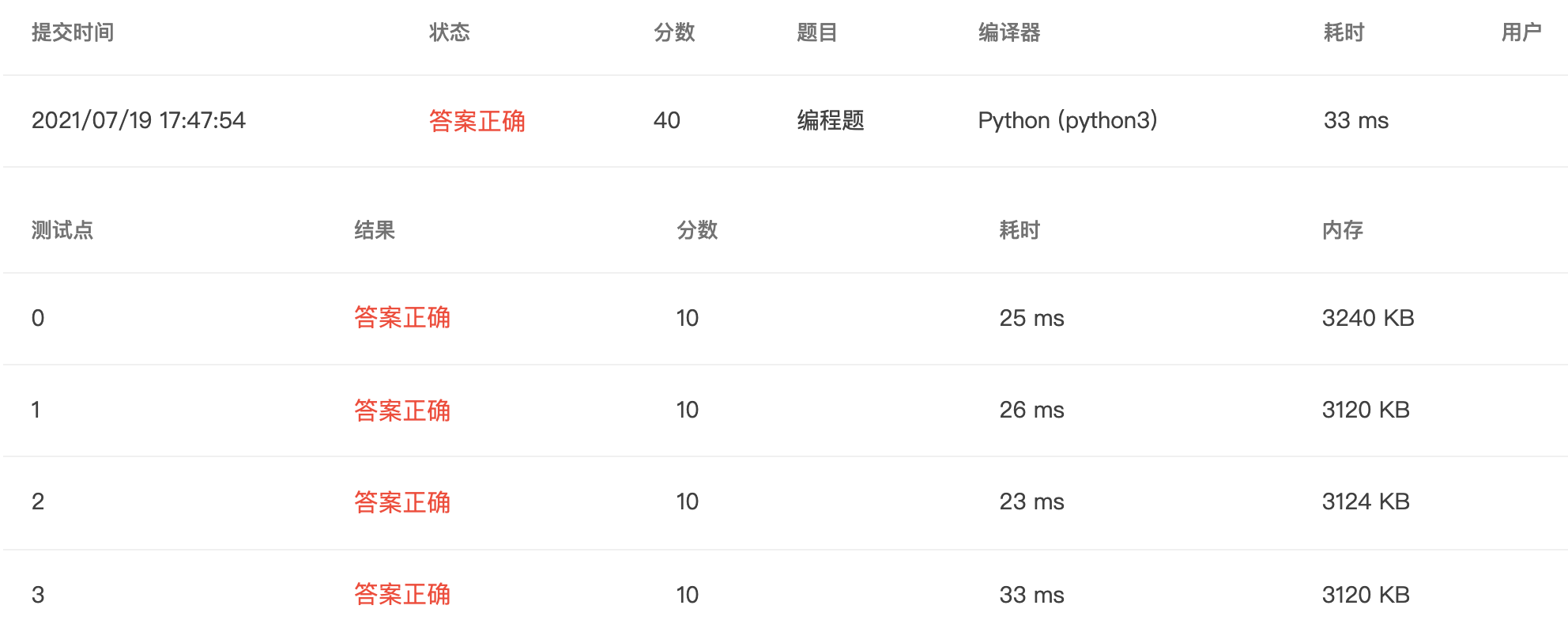Image resolution: width=1568 pixels, height=628 pixels.
Task: Open 答案正确 result for test point 2
Action: click(x=402, y=501)
